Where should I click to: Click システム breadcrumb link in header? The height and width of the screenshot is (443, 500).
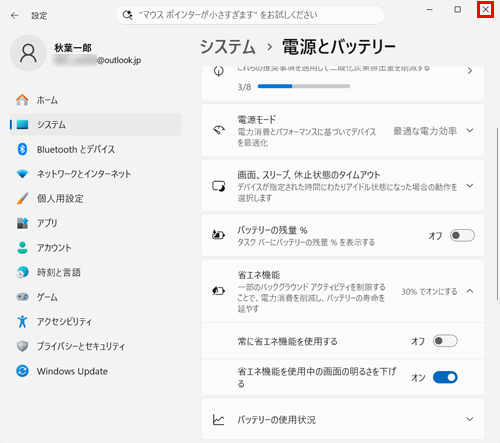228,47
